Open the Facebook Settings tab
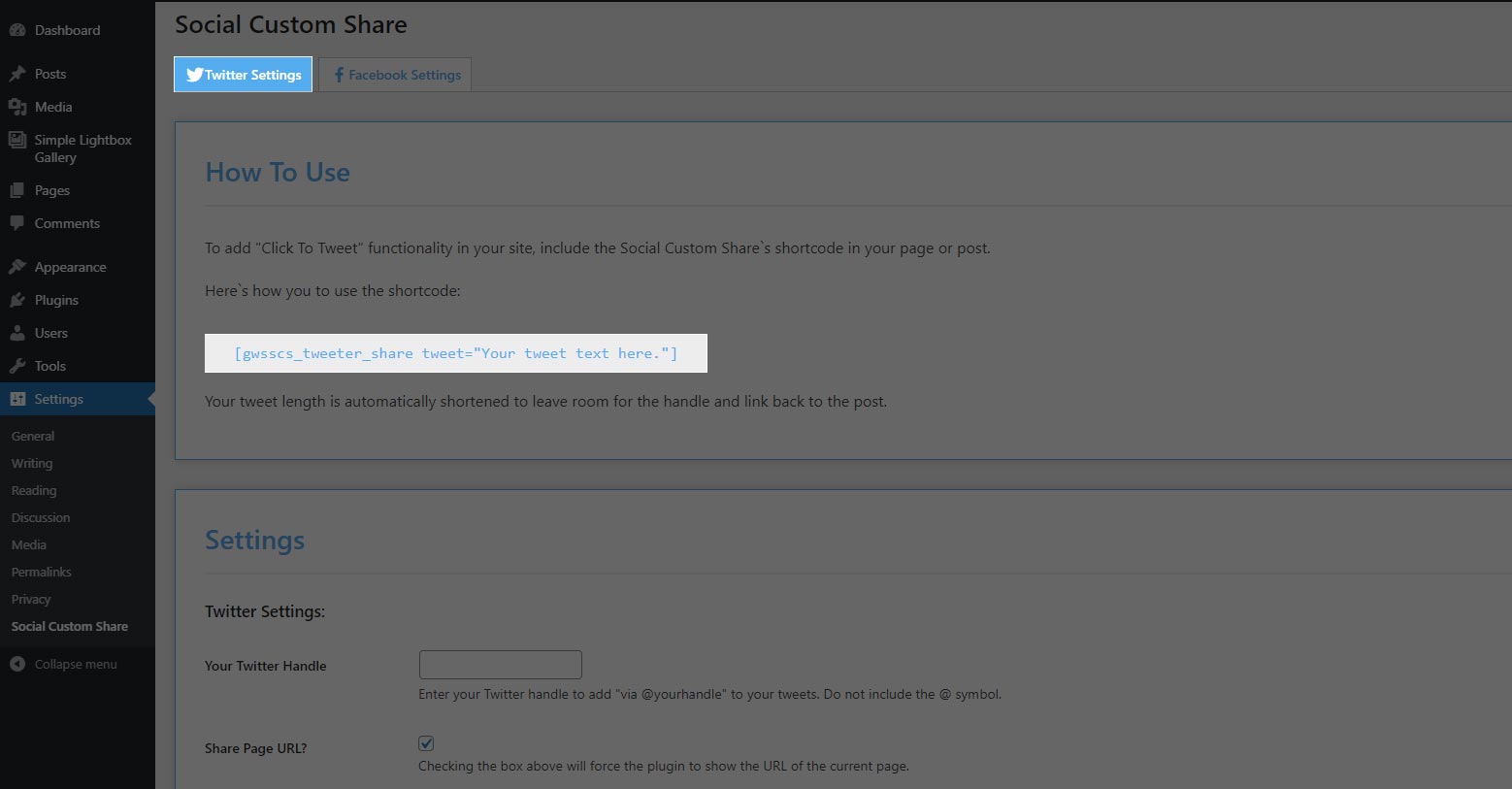 pos(395,75)
